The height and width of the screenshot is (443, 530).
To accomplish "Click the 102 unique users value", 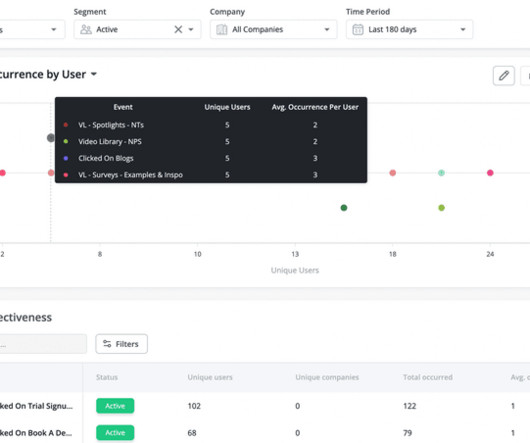I will point(194,406).
